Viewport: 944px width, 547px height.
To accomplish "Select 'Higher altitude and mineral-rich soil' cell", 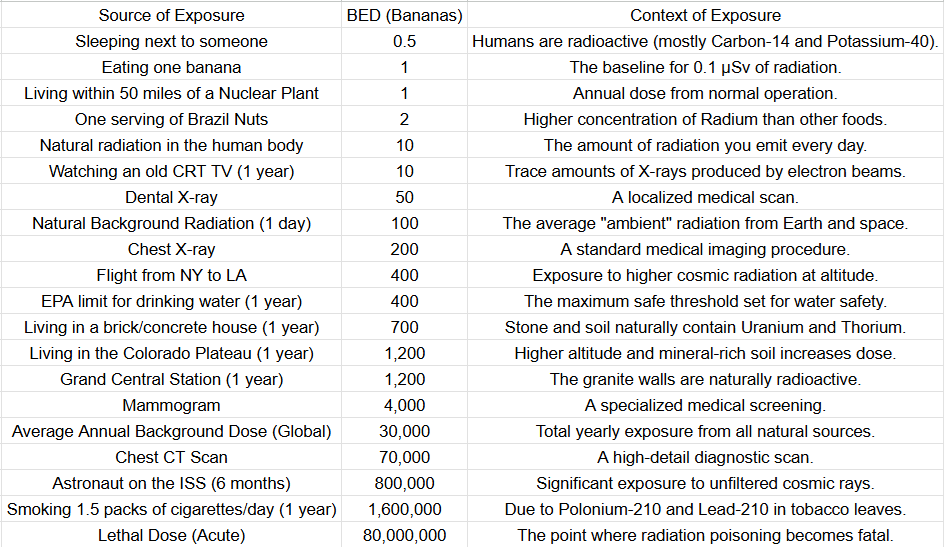I will (x=705, y=353).
